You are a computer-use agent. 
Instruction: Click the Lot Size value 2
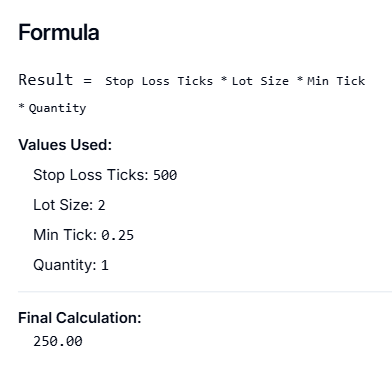click(x=101, y=205)
